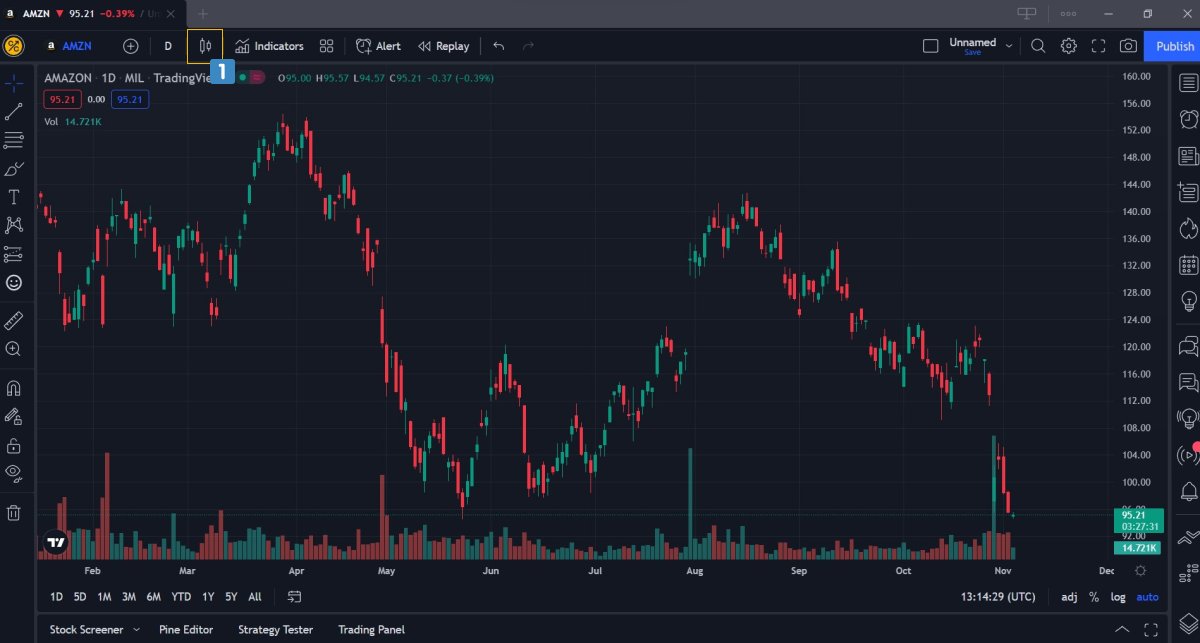This screenshot has width=1200, height=643.
Task: Set 3M date range
Action: (129, 597)
